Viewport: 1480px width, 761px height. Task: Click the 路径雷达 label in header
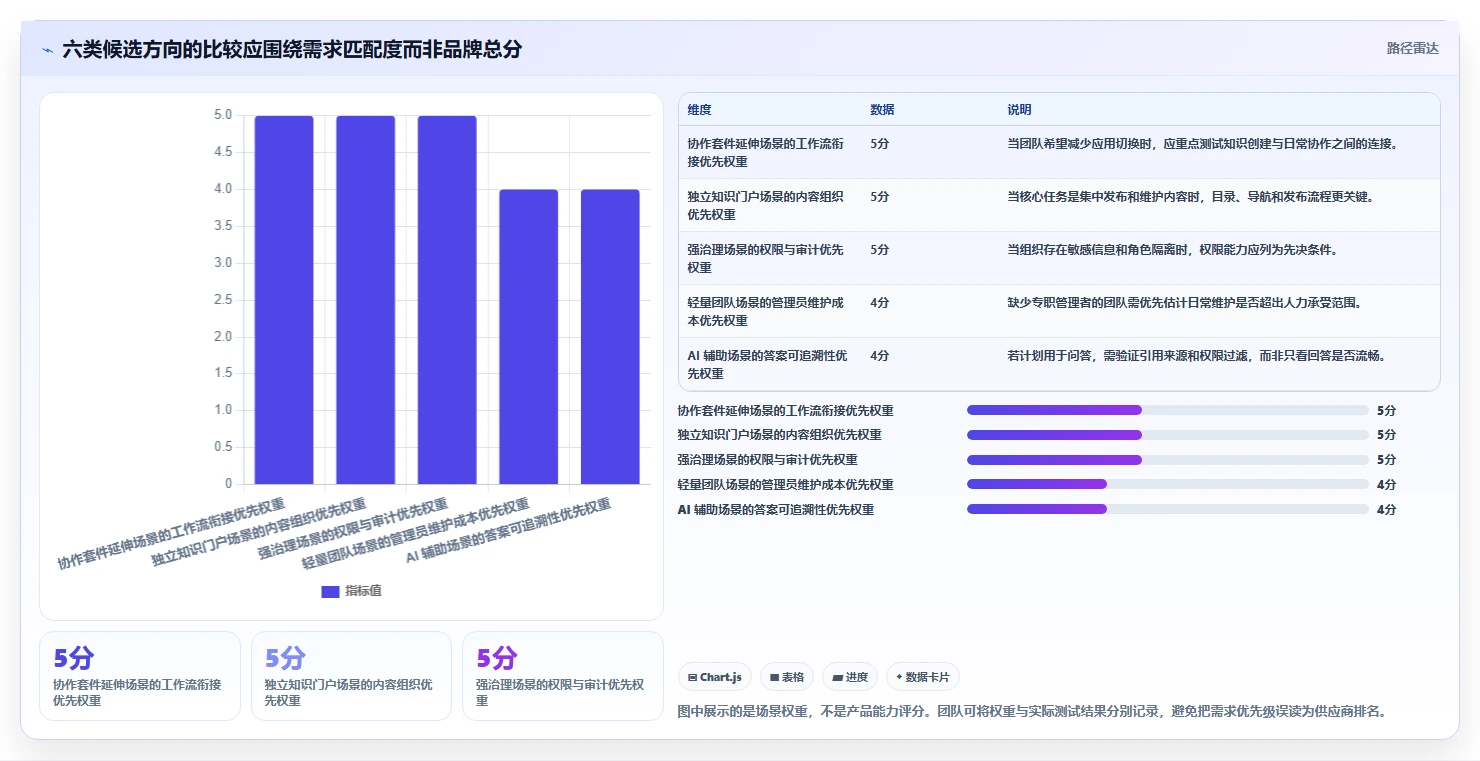point(1412,48)
